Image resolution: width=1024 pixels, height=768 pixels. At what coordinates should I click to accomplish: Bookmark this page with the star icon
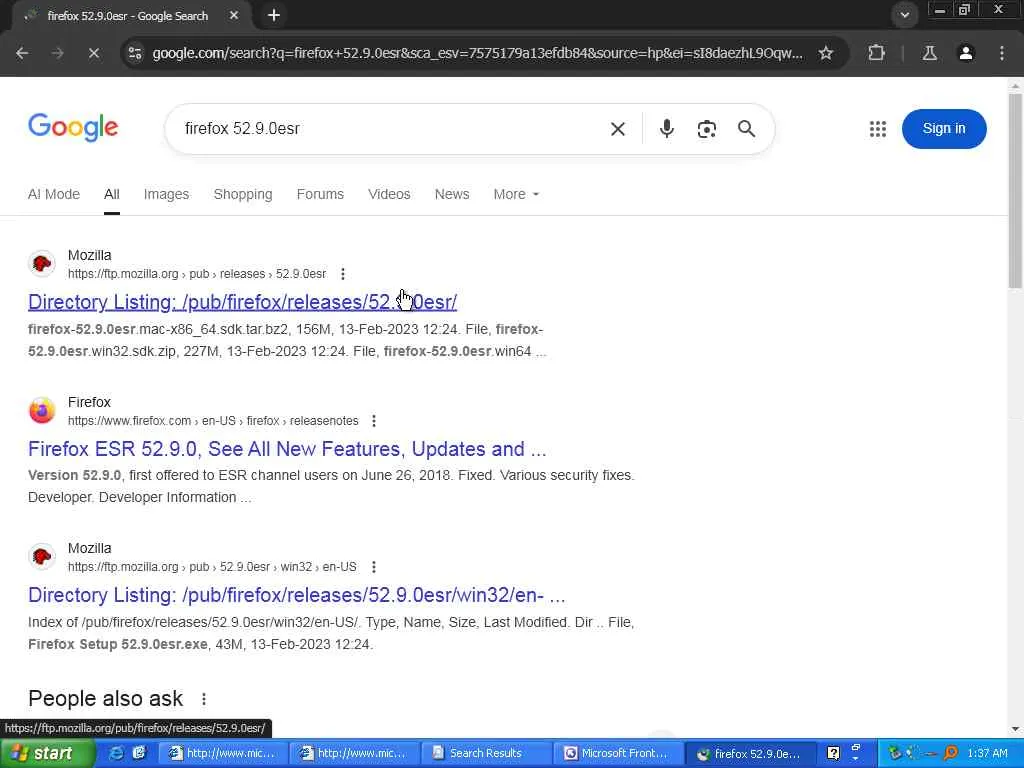coord(826,53)
